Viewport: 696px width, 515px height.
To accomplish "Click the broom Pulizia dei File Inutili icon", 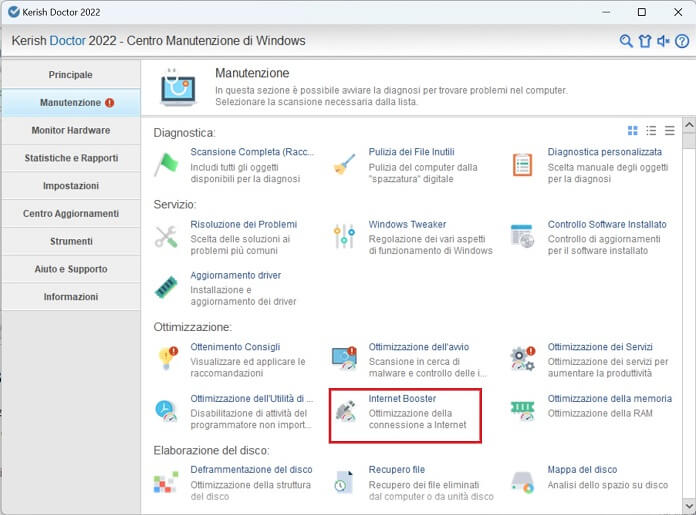I will point(344,164).
